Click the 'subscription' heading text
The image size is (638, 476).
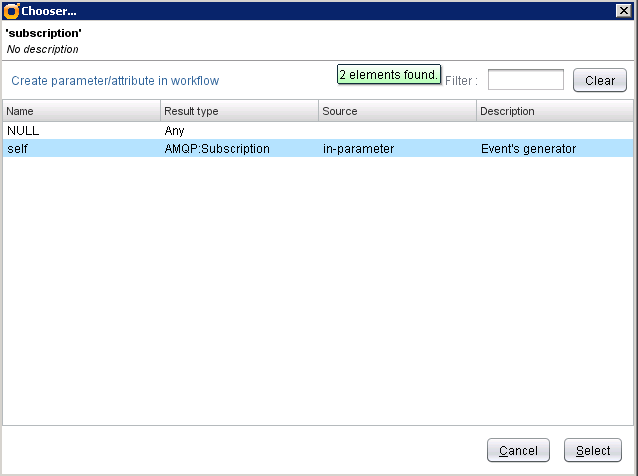(x=44, y=34)
